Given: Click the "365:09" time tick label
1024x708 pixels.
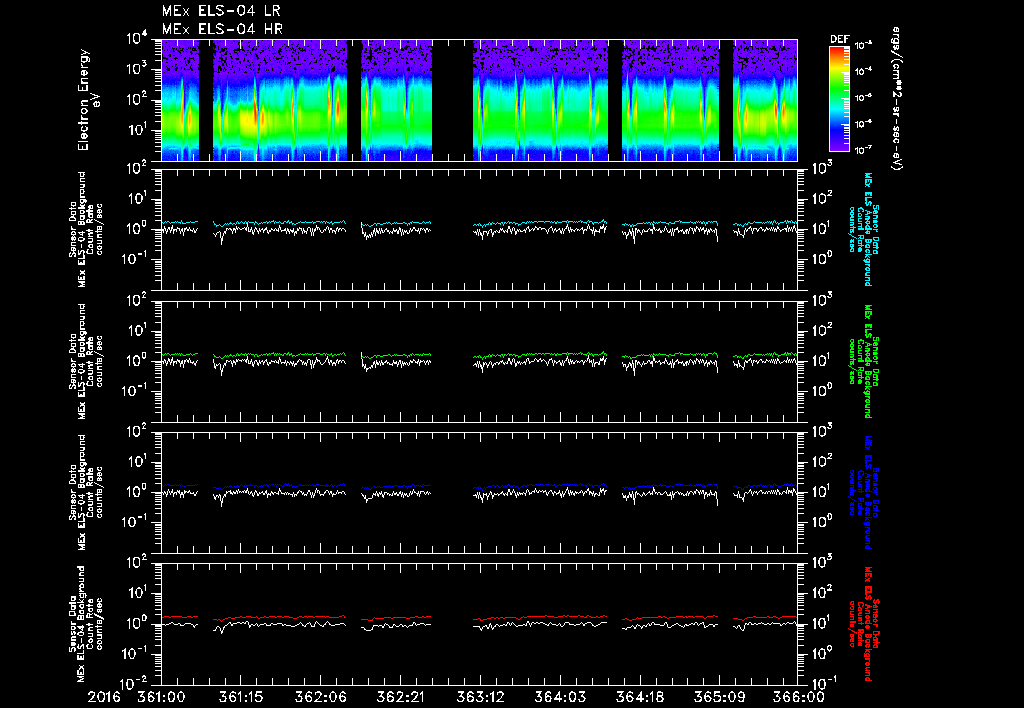Looking at the screenshot, I should click(719, 697).
